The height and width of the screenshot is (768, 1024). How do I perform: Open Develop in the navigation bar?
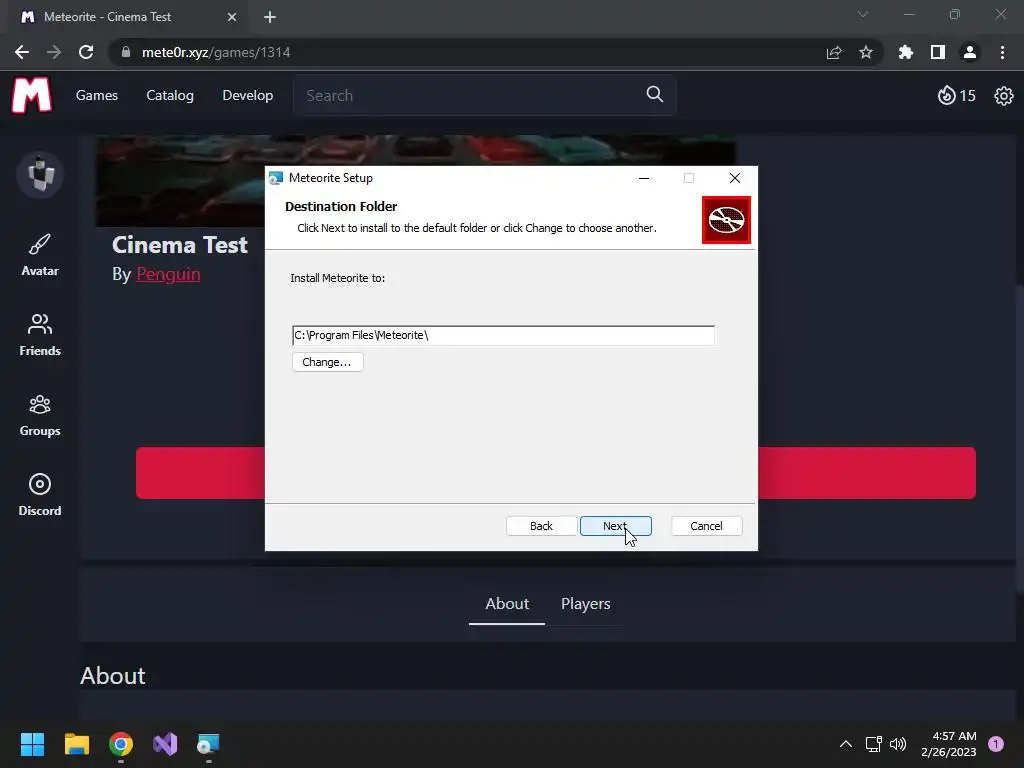[x=248, y=95]
